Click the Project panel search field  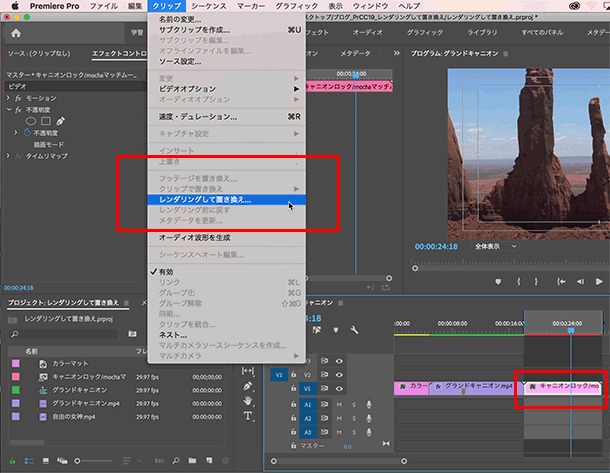point(63,334)
